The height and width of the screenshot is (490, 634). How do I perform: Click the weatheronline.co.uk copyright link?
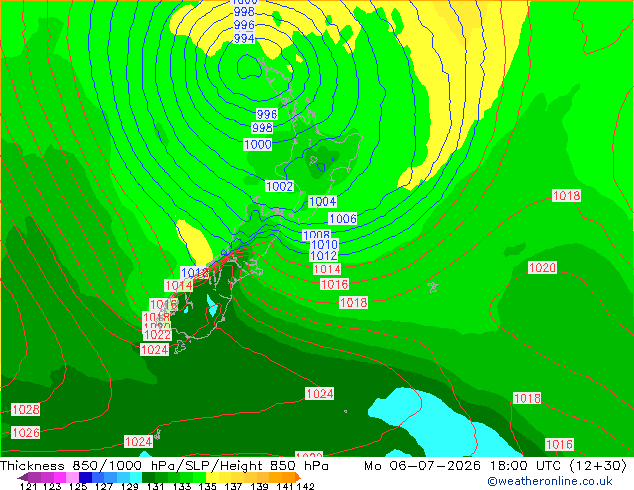[x=550, y=481]
